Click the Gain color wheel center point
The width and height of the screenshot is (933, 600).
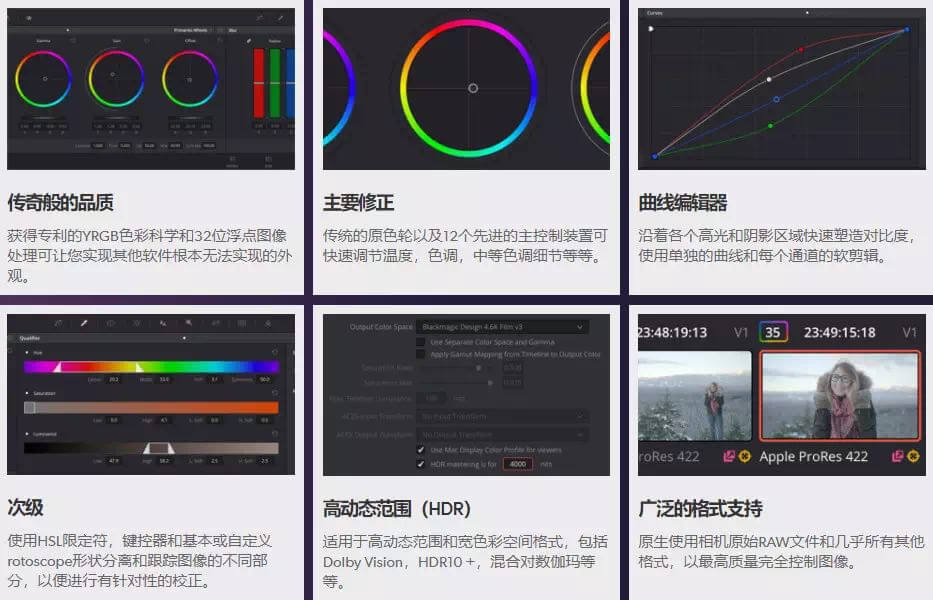click(x=112, y=74)
